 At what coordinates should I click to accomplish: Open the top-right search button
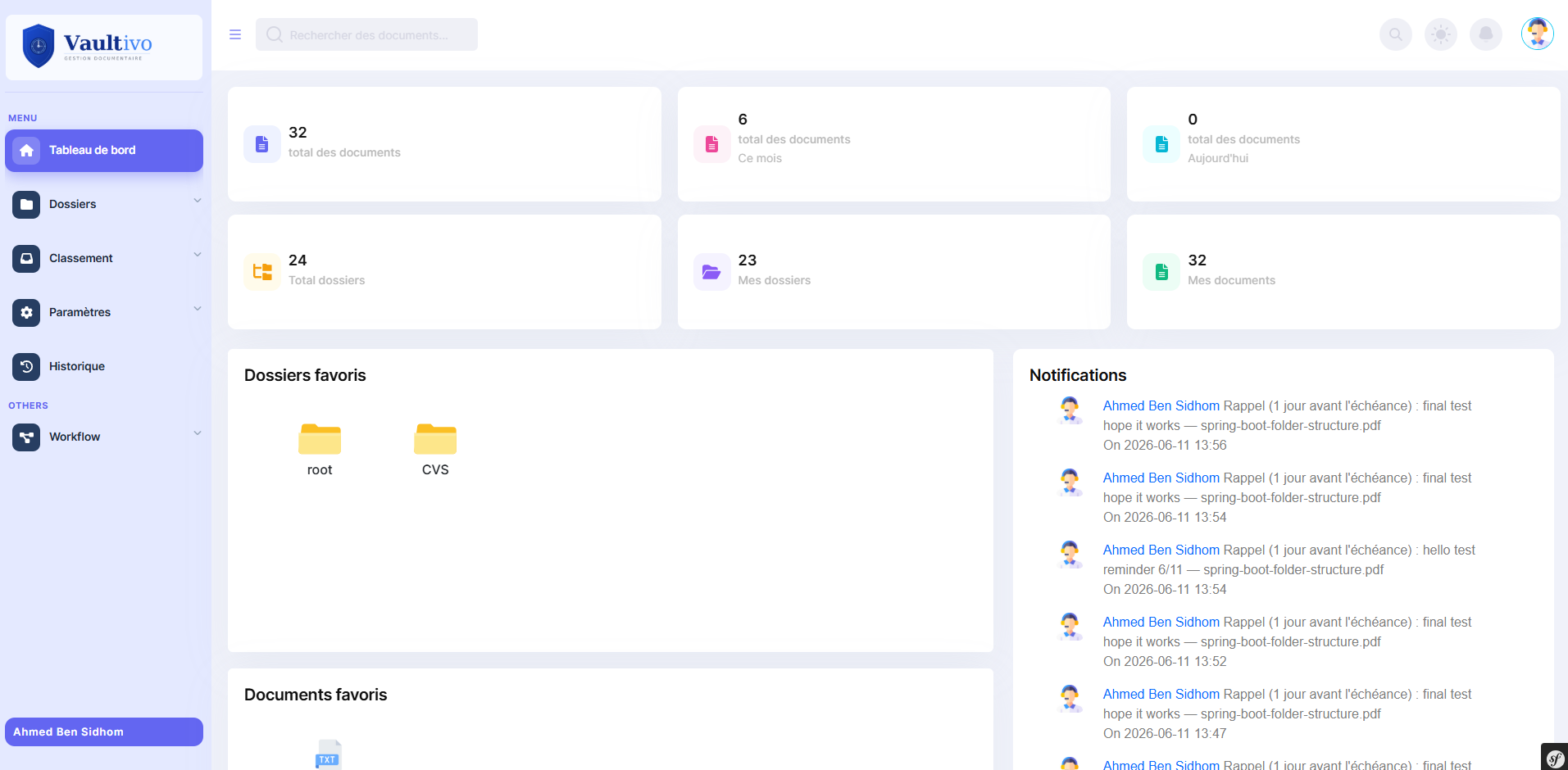pos(1395,34)
